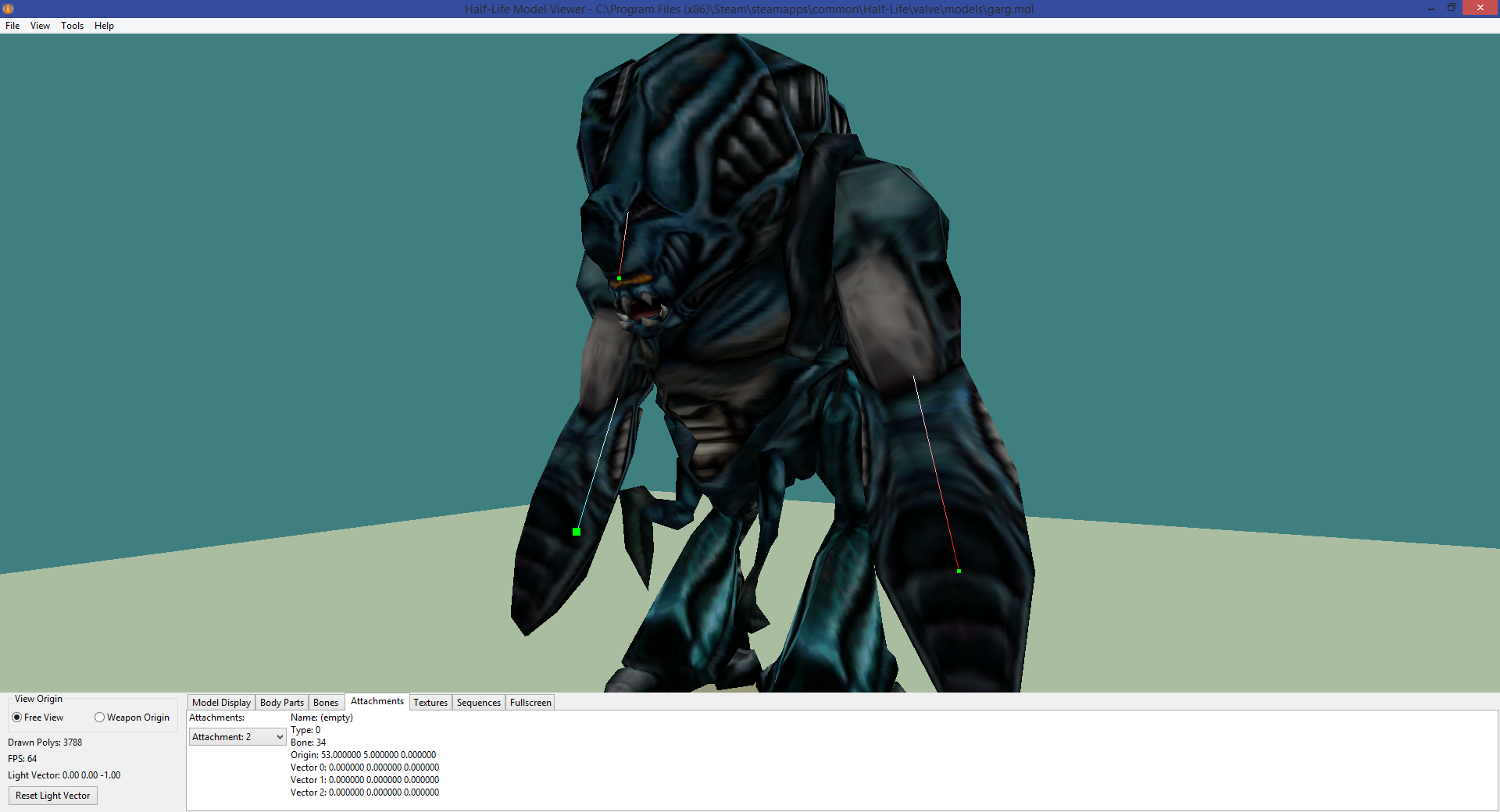Viewport: 1500px width, 812px height.
Task: Switch to the Sequences tab
Action: pyautogui.click(x=478, y=703)
